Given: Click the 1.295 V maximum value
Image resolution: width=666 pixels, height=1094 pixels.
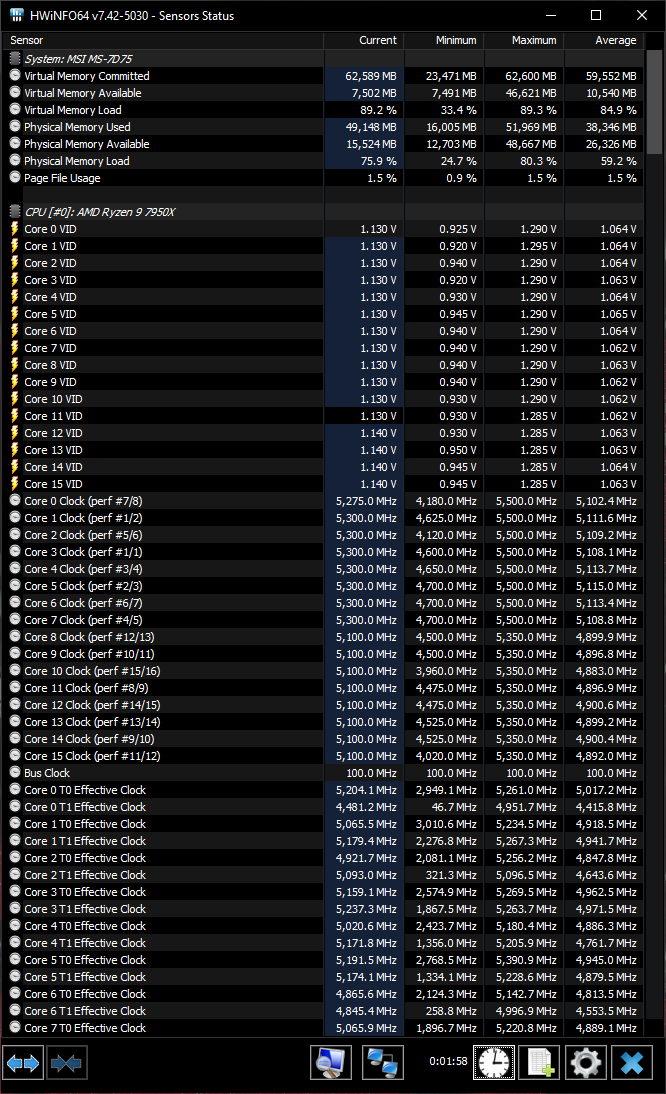Looking at the screenshot, I should tap(538, 246).
